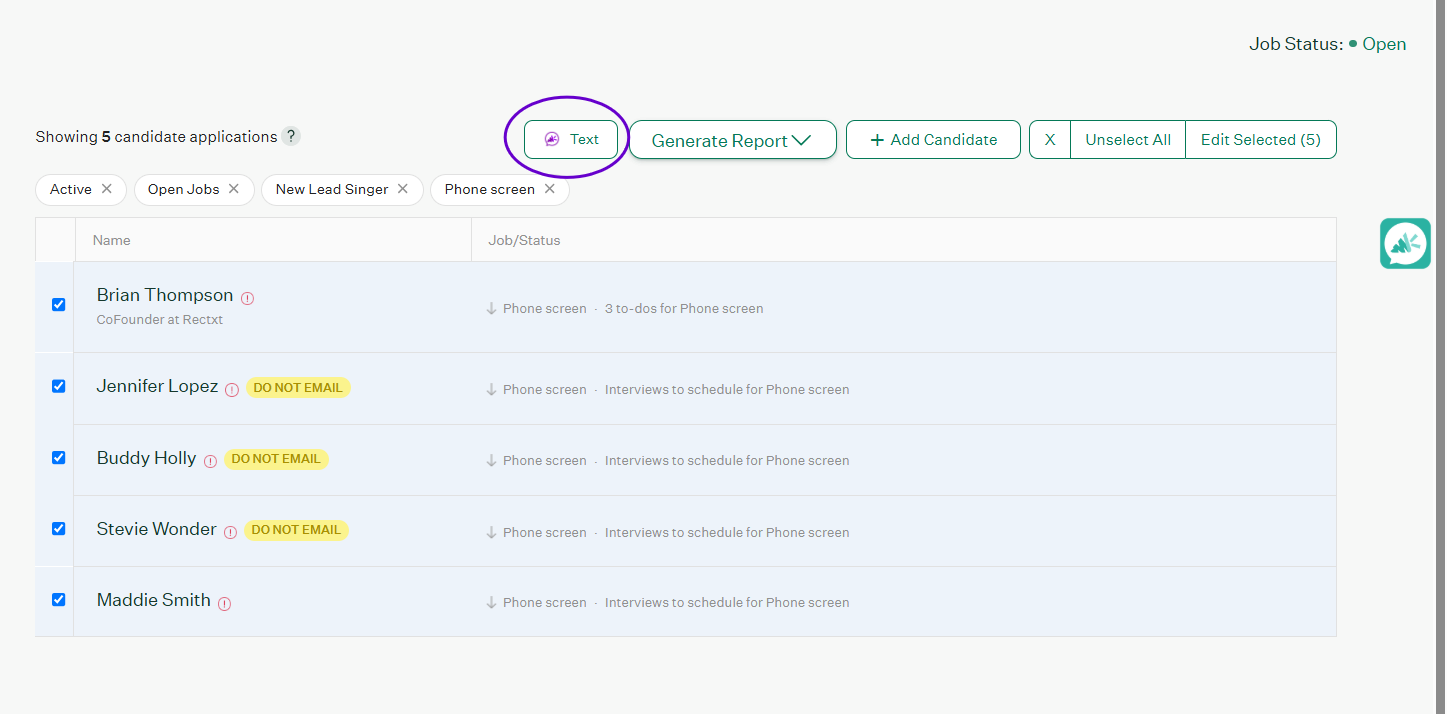Open Jennifer Lopez's candidate profile
The width and height of the screenshot is (1447, 714).
coord(157,387)
